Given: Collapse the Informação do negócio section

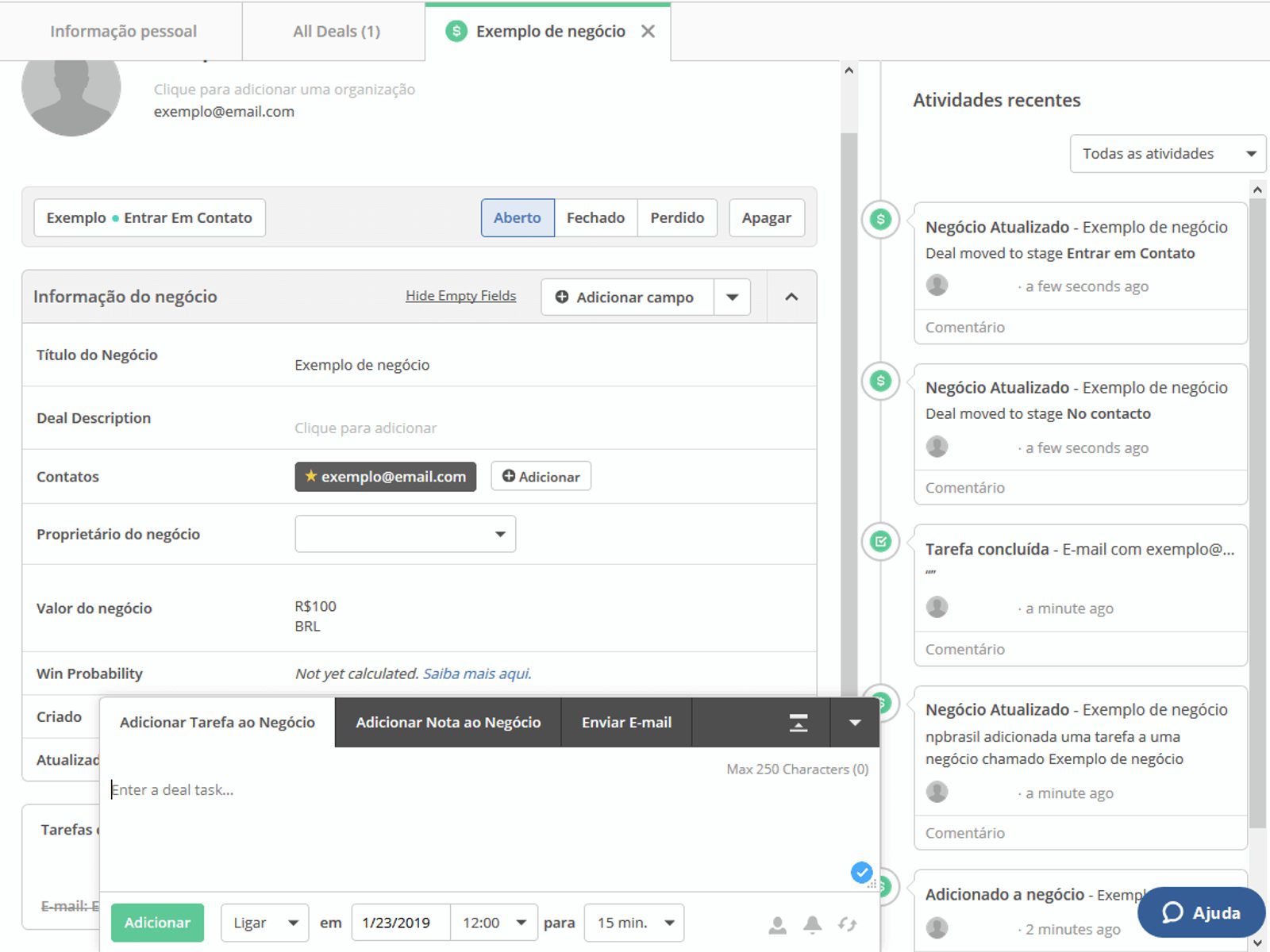Looking at the screenshot, I should (x=791, y=297).
